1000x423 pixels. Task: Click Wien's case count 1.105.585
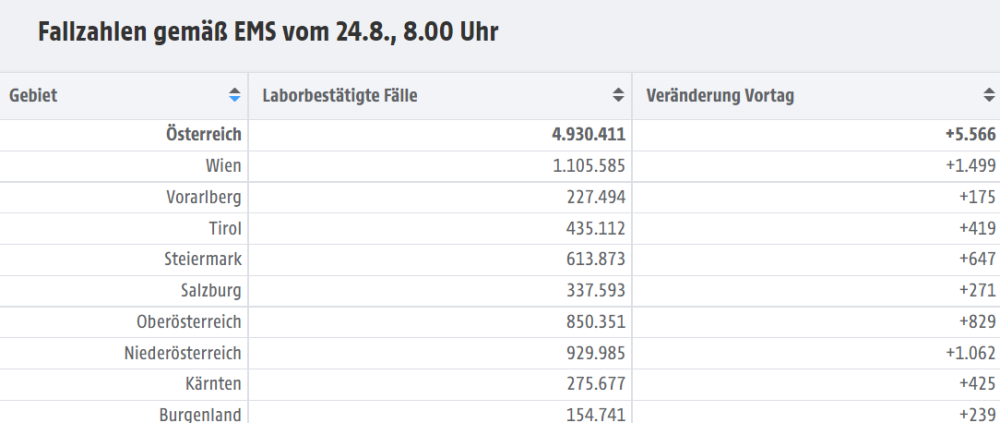coord(589,166)
